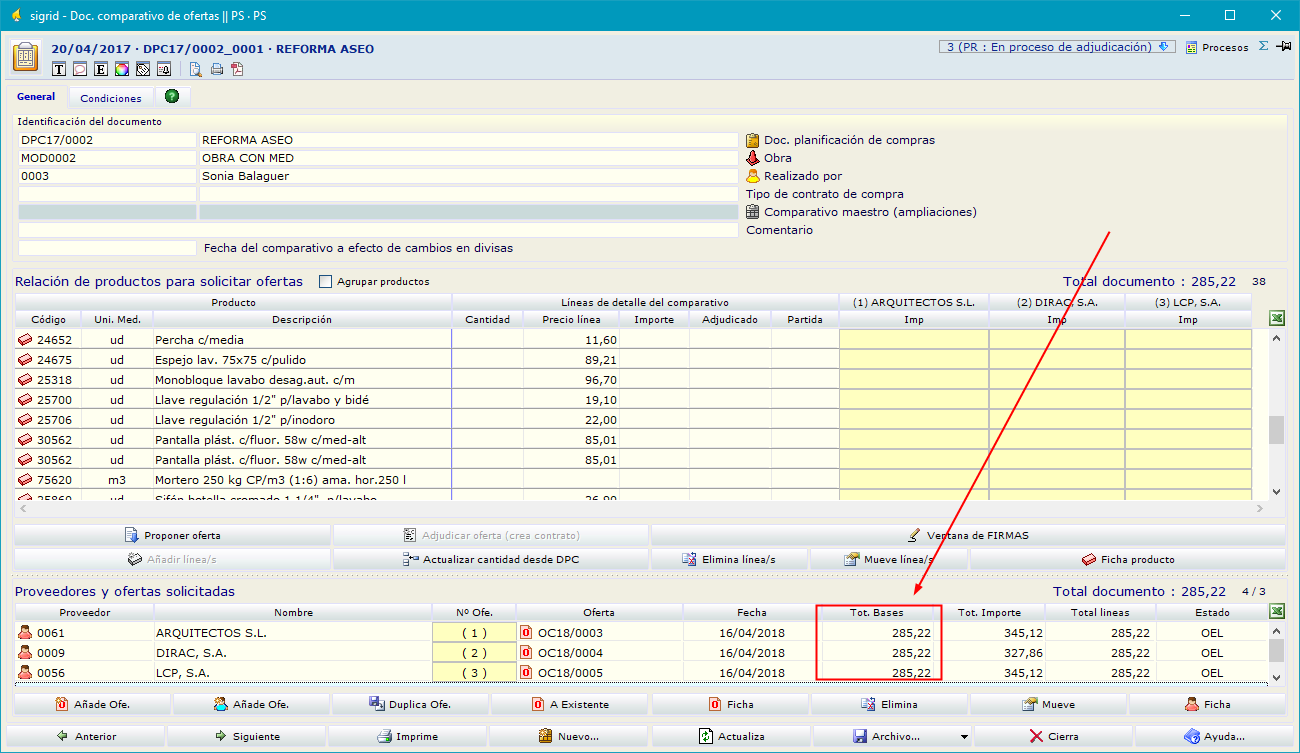This screenshot has height=753, width=1300.
Task: Click the Siguiente navigation button
Action: 248,736
